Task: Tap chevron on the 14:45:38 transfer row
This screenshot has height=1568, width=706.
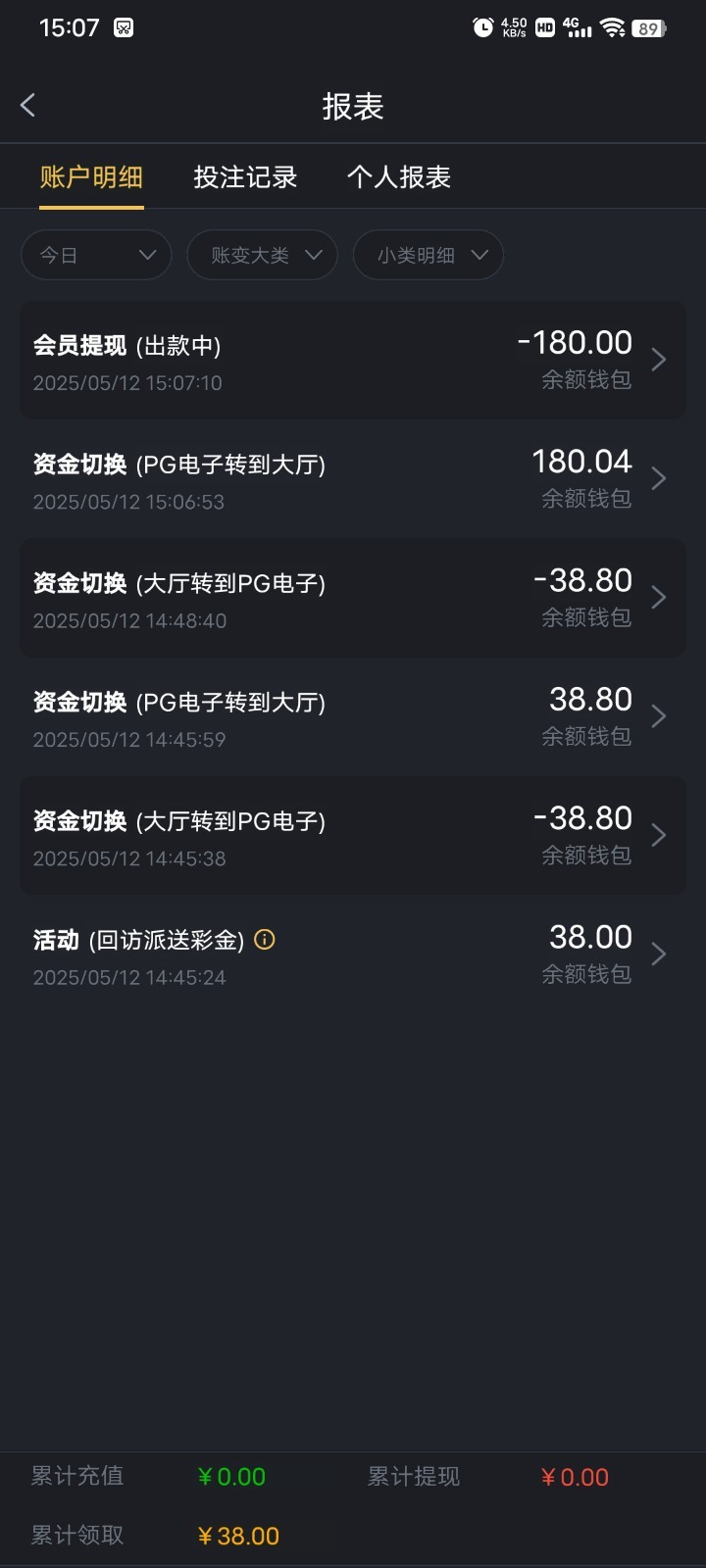Action: (659, 835)
